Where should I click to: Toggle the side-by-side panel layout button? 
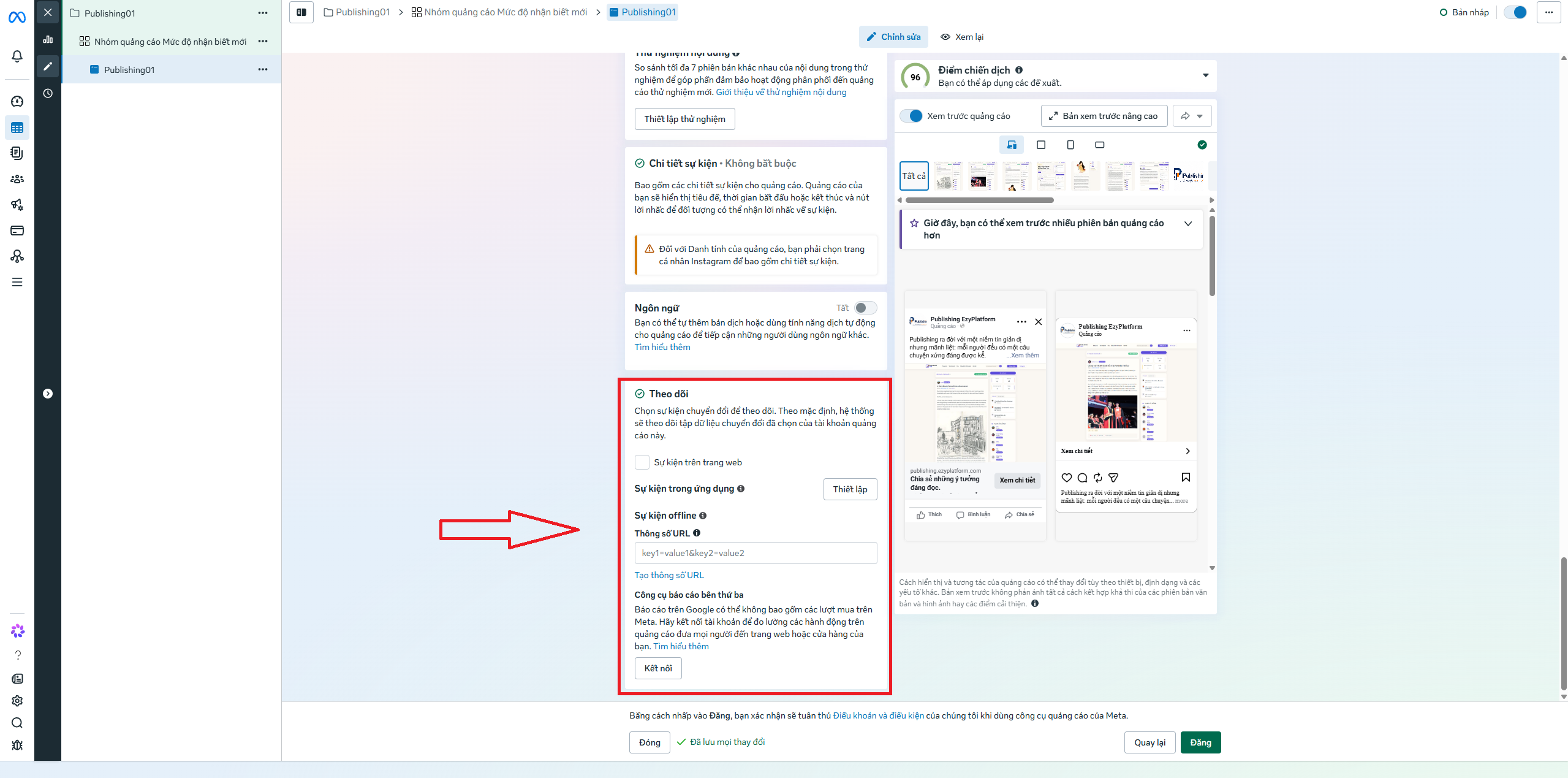301,12
